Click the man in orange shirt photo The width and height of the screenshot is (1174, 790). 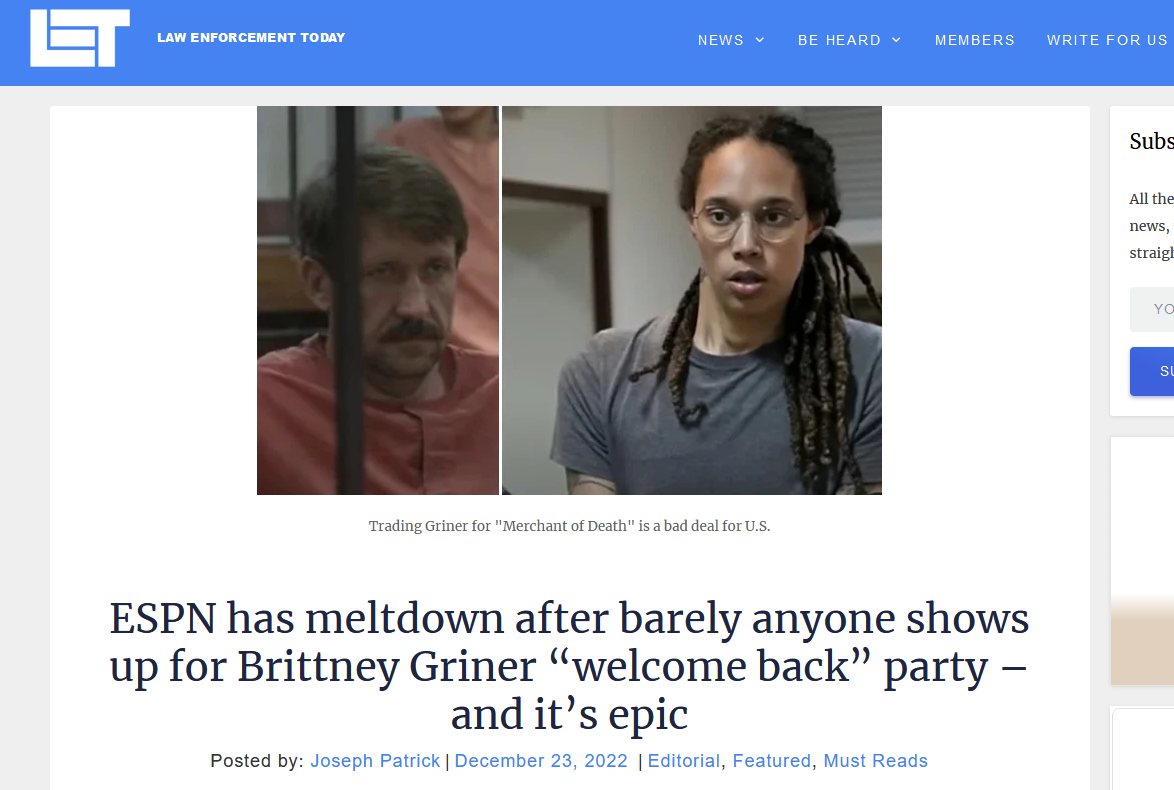click(x=378, y=300)
